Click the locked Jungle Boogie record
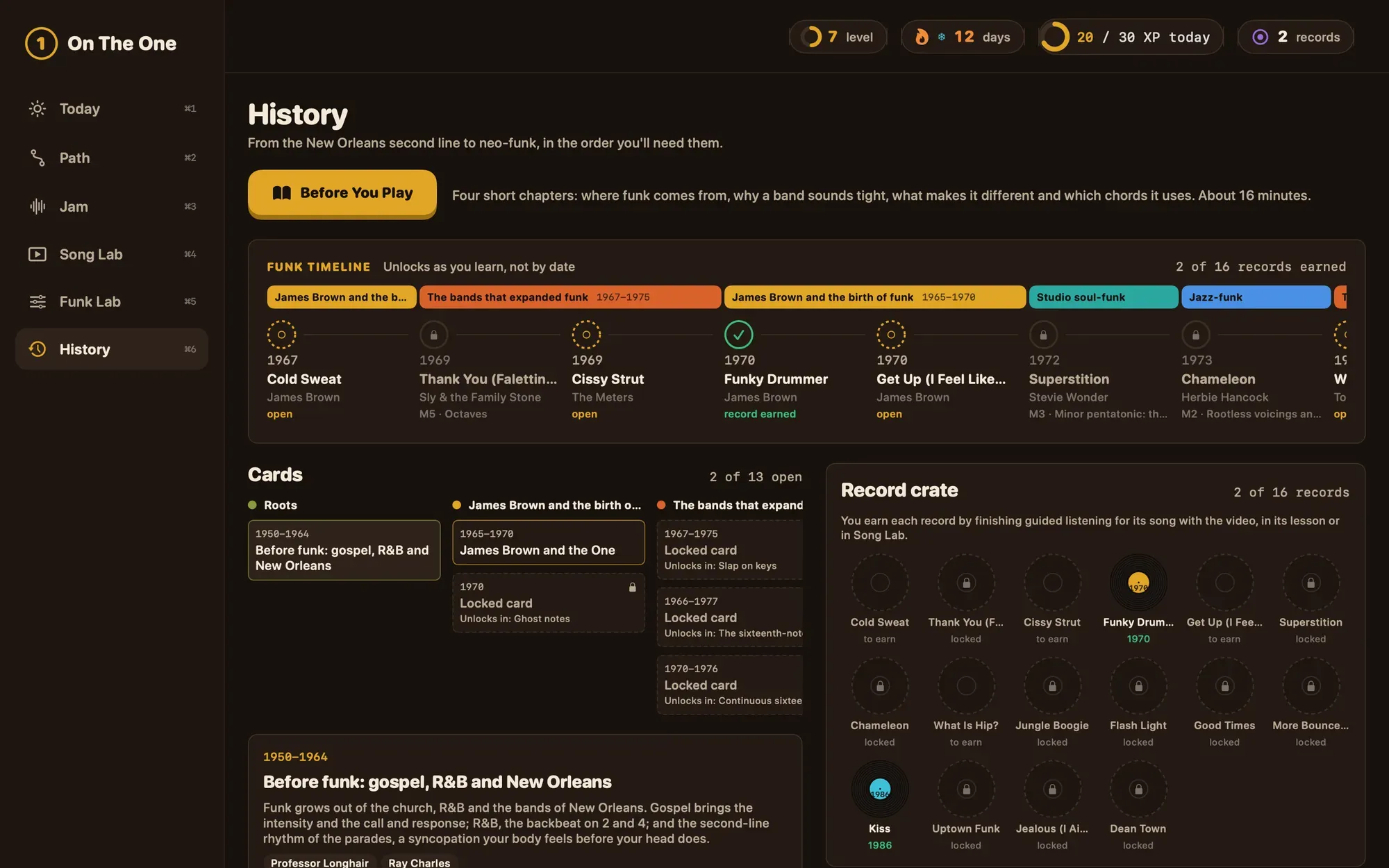The height and width of the screenshot is (868, 1389). coord(1052,686)
